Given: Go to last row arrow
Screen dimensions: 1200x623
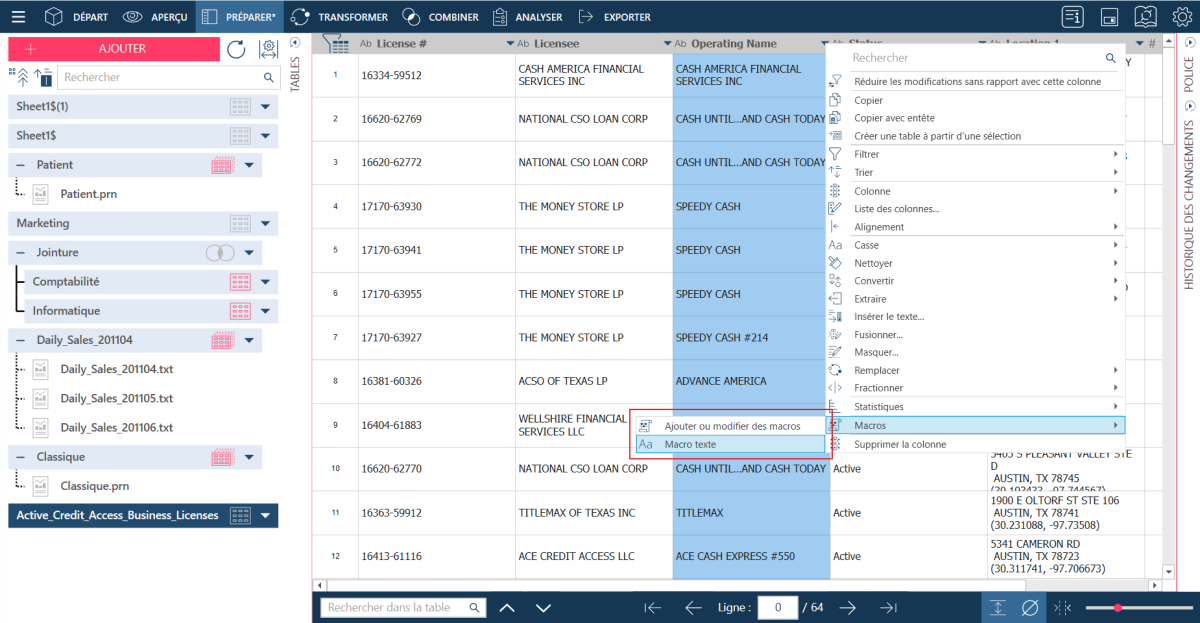Looking at the screenshot, I should [x=888, y=607].
